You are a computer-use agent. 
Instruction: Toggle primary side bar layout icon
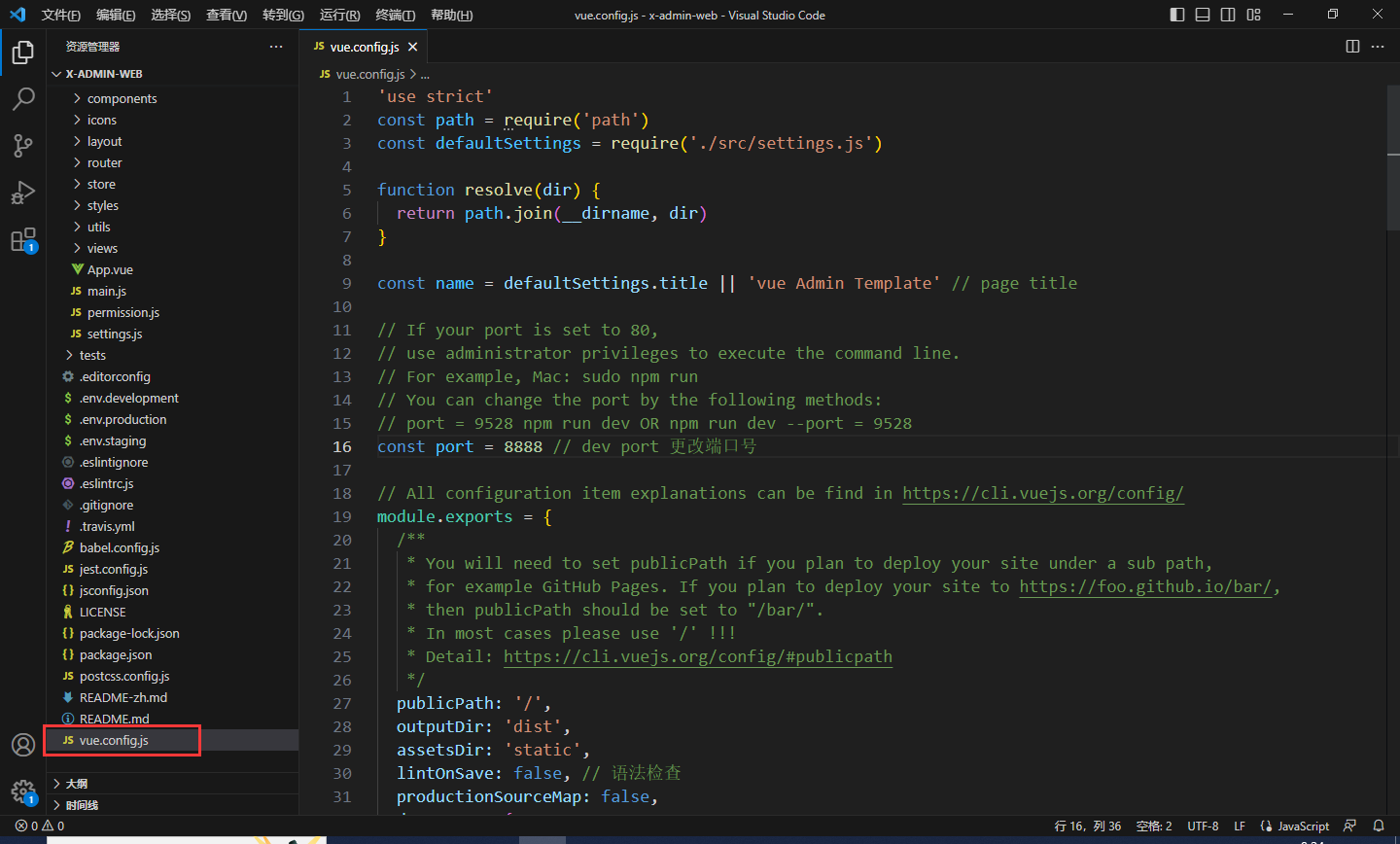tap(1177, 15)
